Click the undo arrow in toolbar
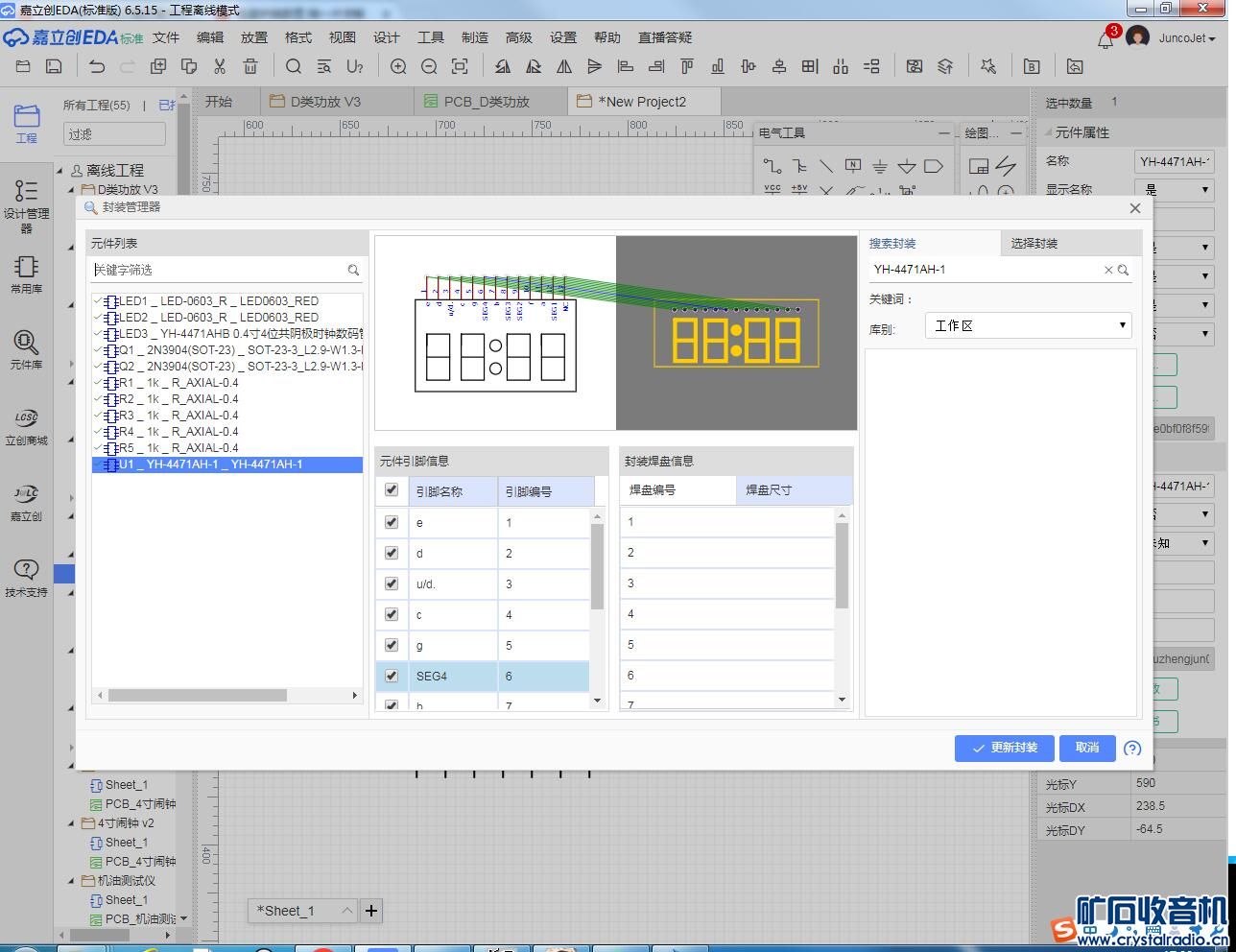 click(x=97, y=66)
